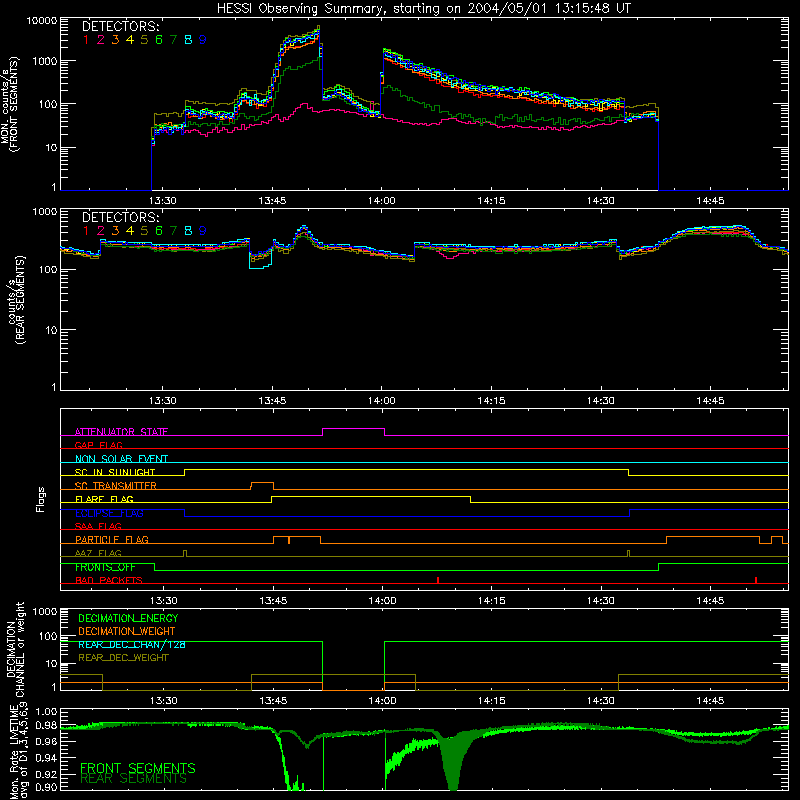
Task: Click 14:30 time tick under decimation plot
Action: [x=601, y=701]
